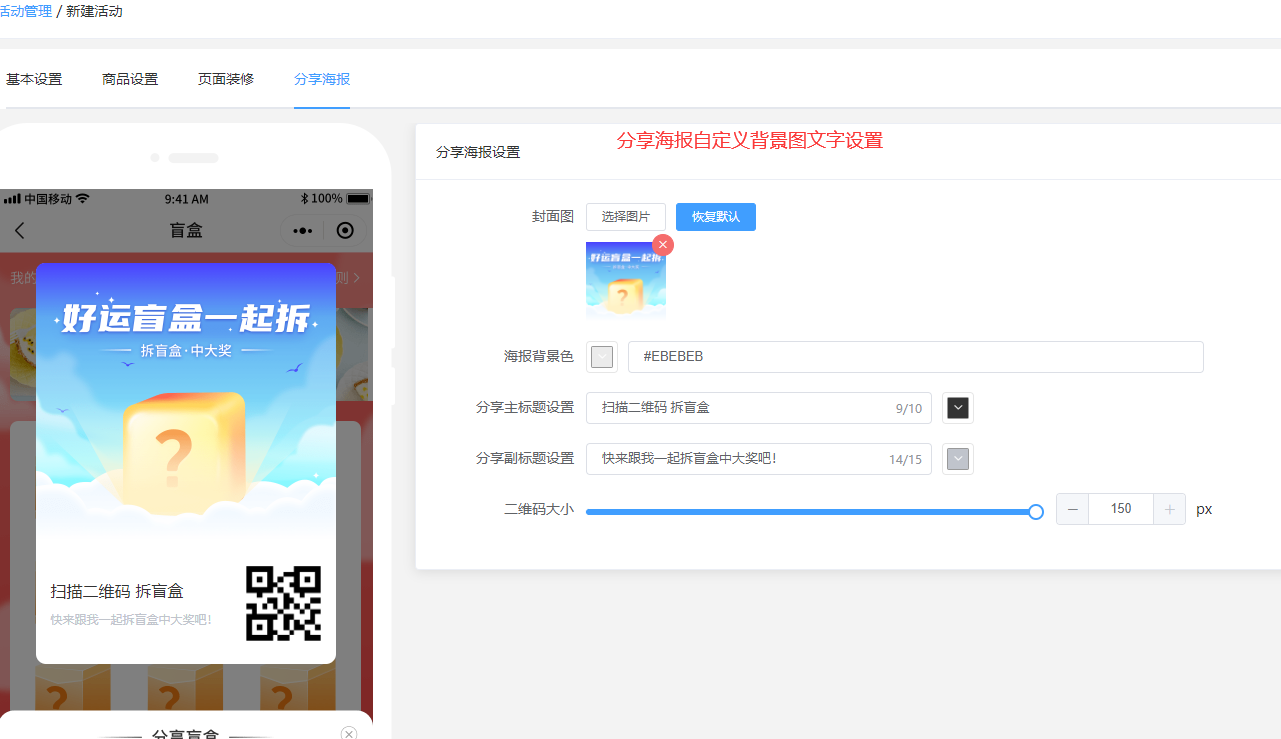Screen dimensions: 1281x739
Task: Click the QR code in poster preview
Action: (x=284, y=603)
